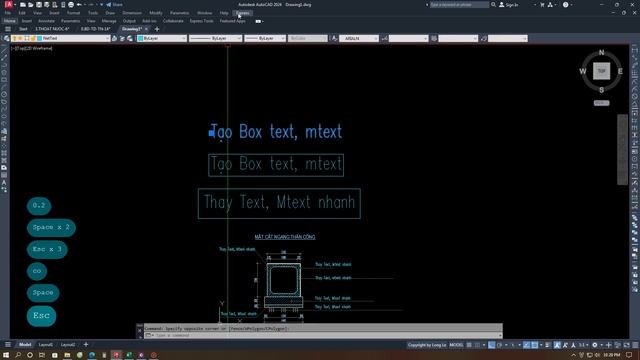
Task: Open the WCS dropdown below the ViewCube
Action: coord(602,103)
